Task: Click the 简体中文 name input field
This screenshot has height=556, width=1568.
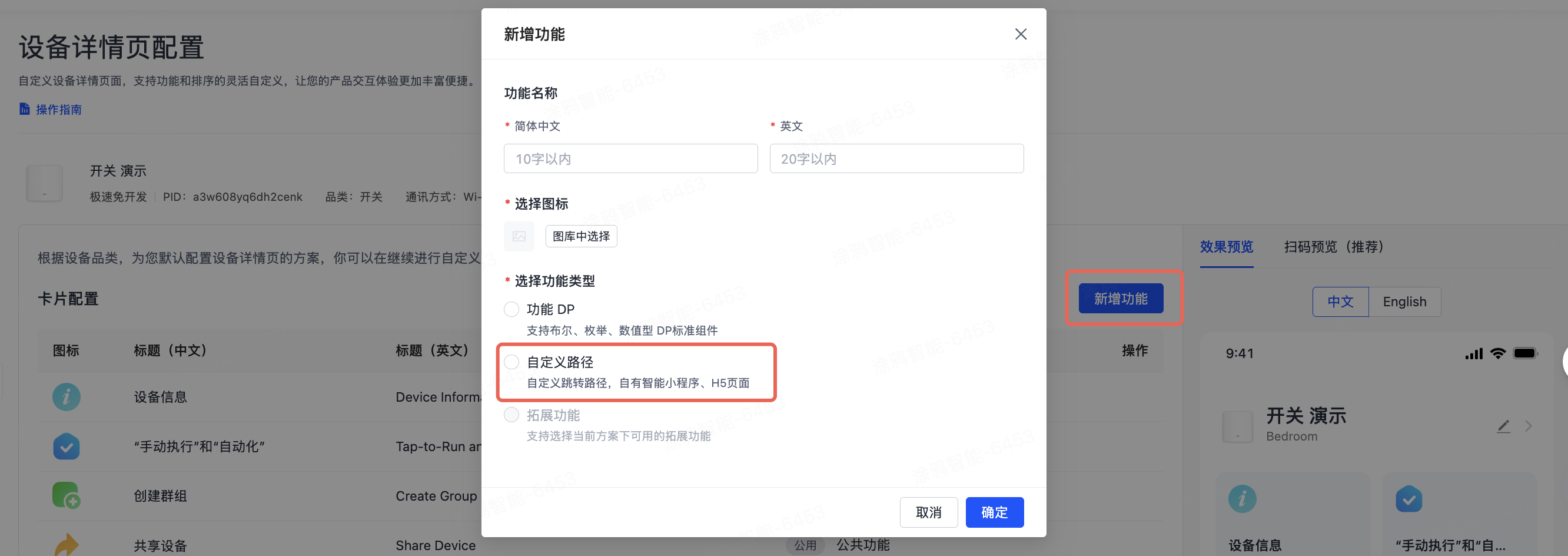Action: 630,159
